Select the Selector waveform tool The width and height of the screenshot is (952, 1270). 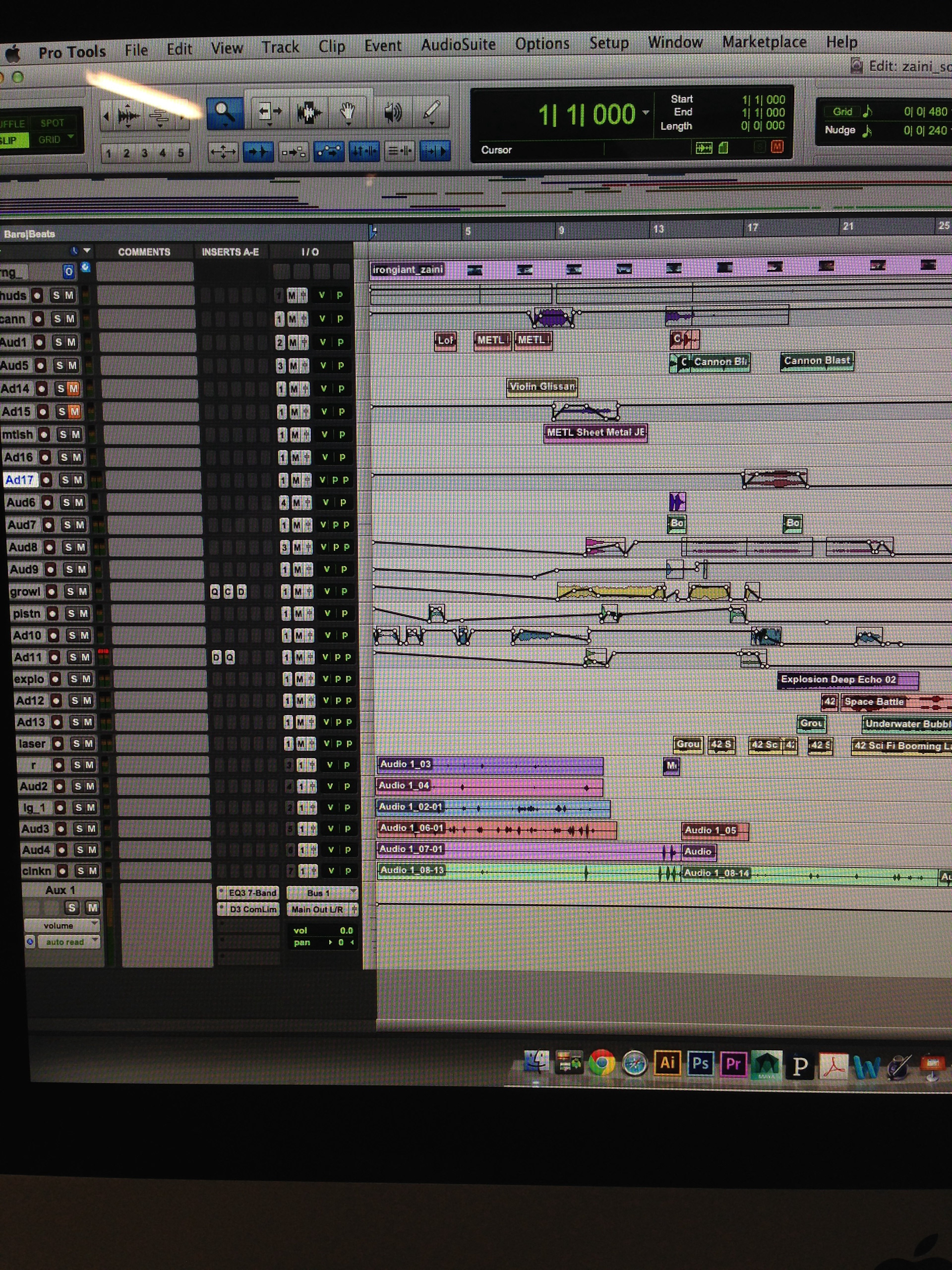[309, 112]
